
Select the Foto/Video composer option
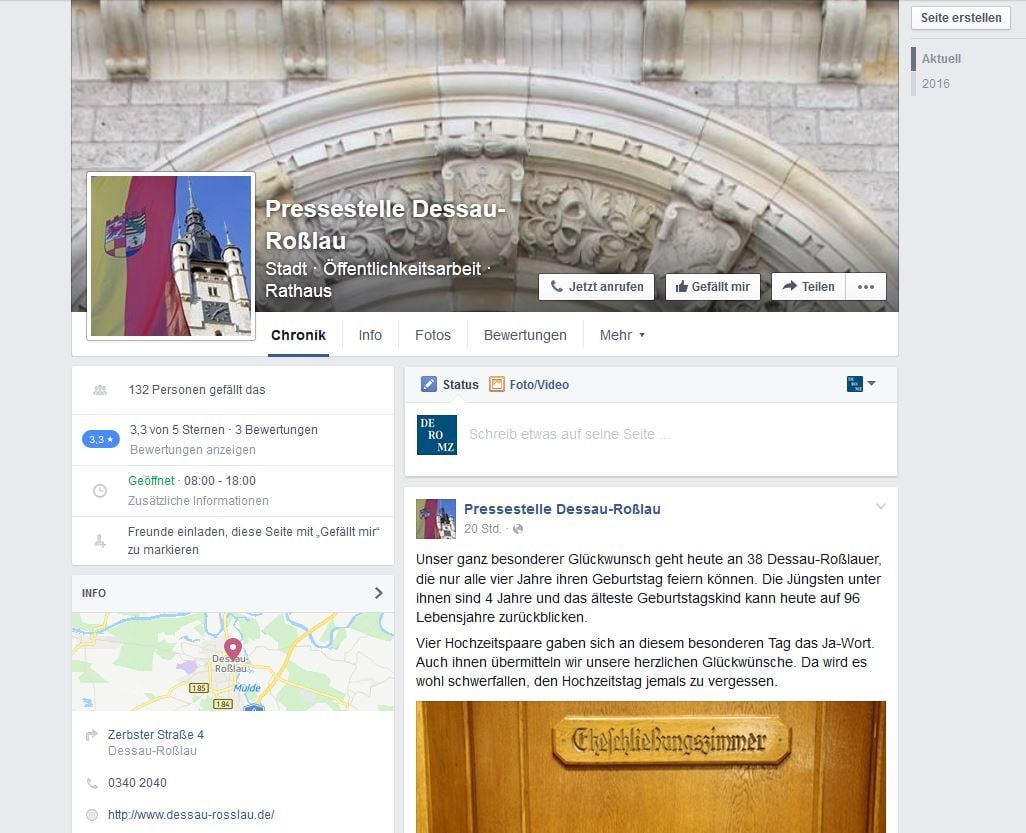pos(539,385)
